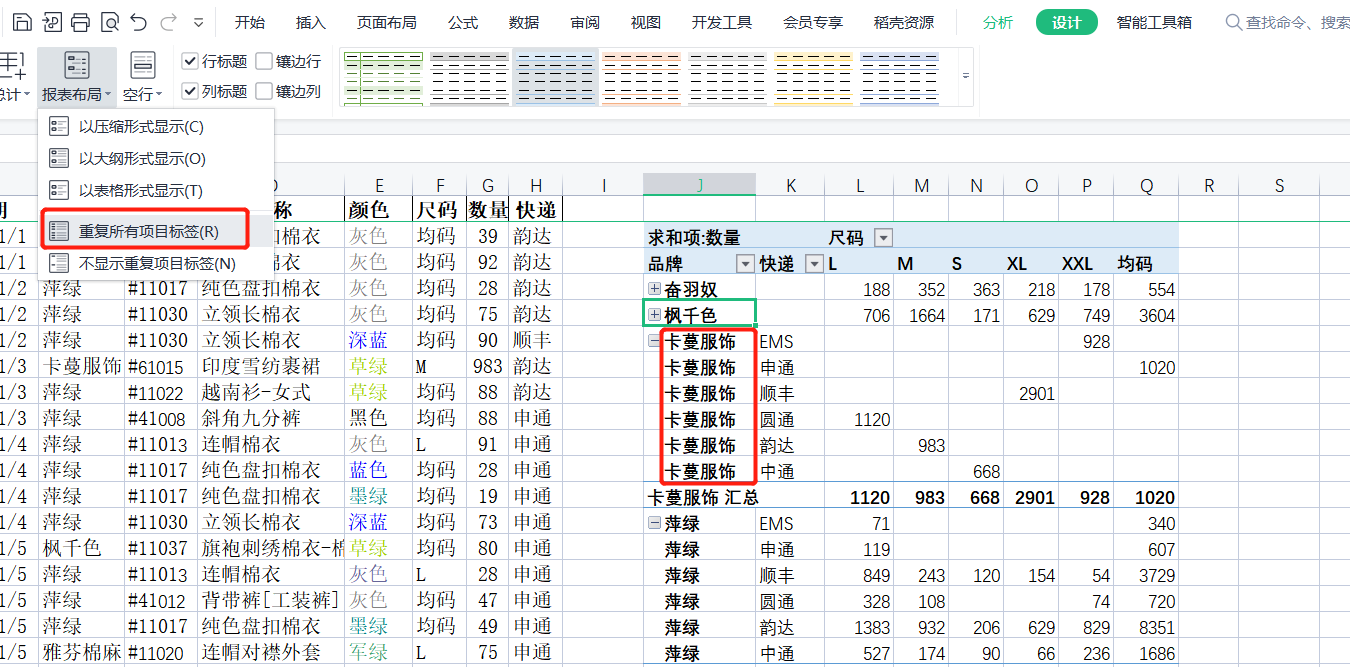Open the 品牌 filter dropdown in pivot table
Screen dimensions: 1350x667
pos(744,264)
